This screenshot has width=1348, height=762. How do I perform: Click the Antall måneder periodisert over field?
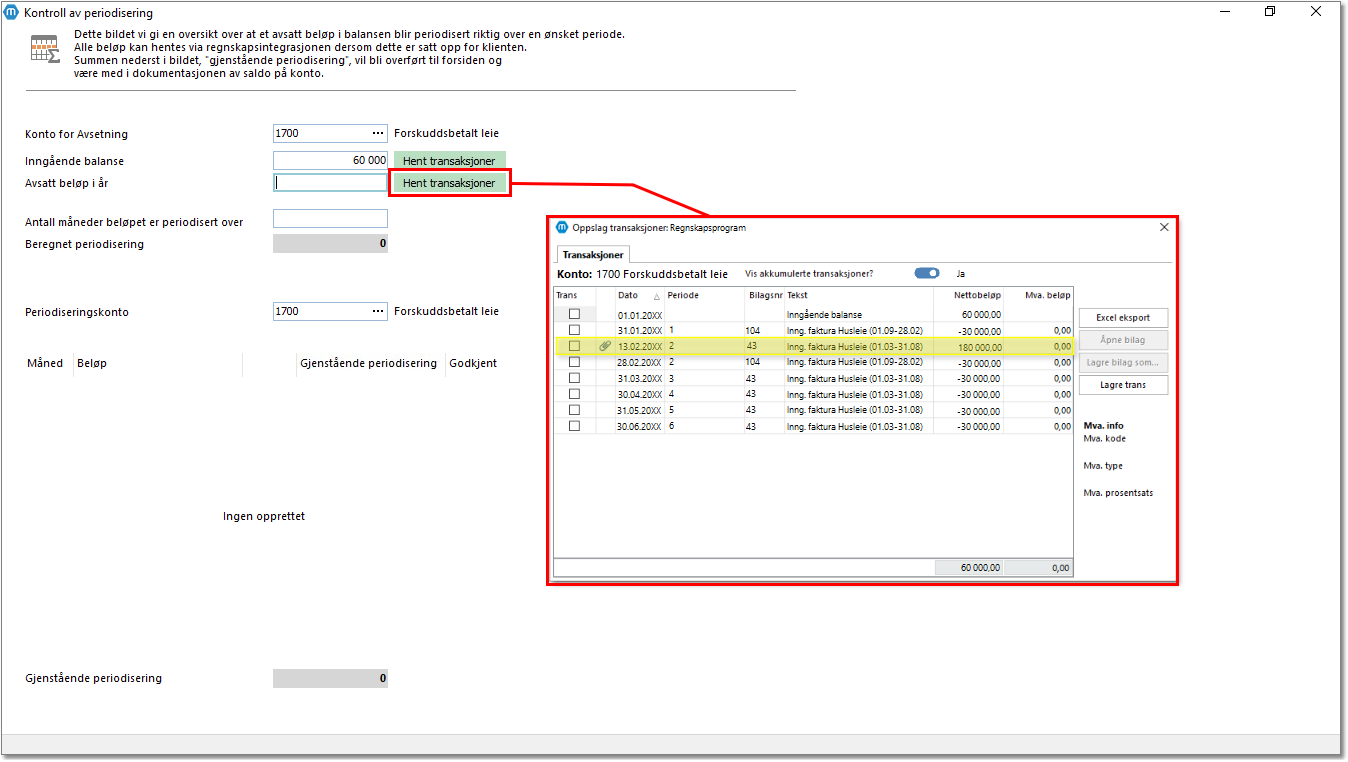pos(330,219)
